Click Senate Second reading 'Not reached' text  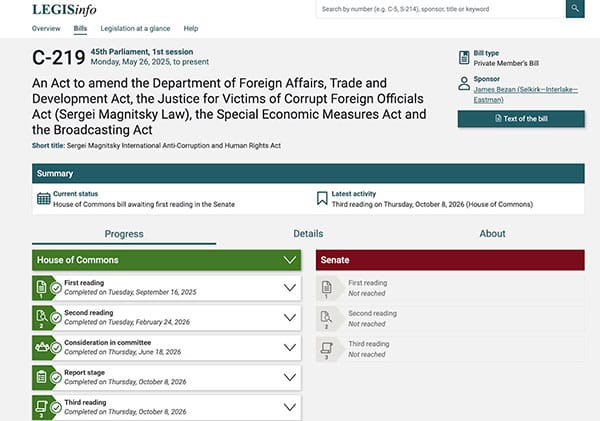(x=367, y=324)
